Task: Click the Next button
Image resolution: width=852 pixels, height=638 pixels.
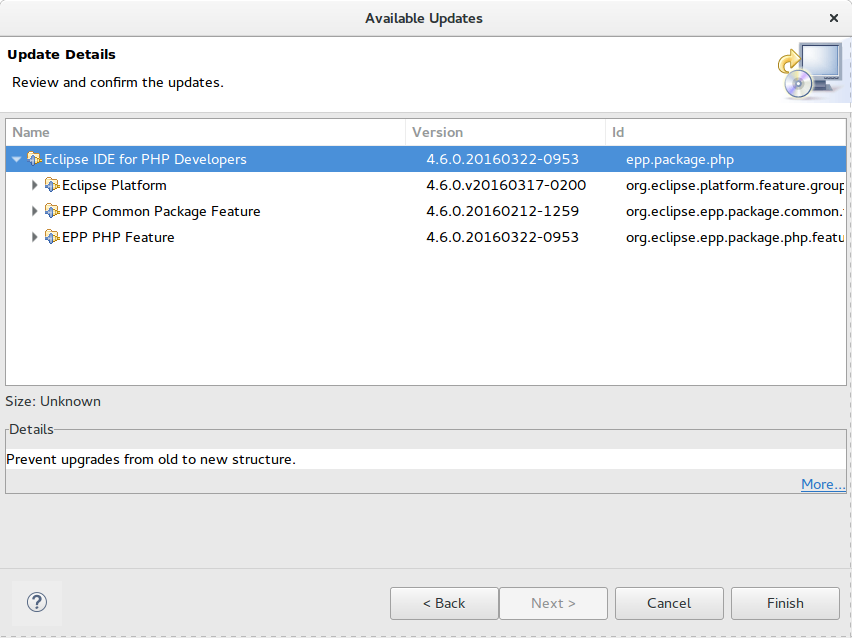Action: [x=553, y=603]
